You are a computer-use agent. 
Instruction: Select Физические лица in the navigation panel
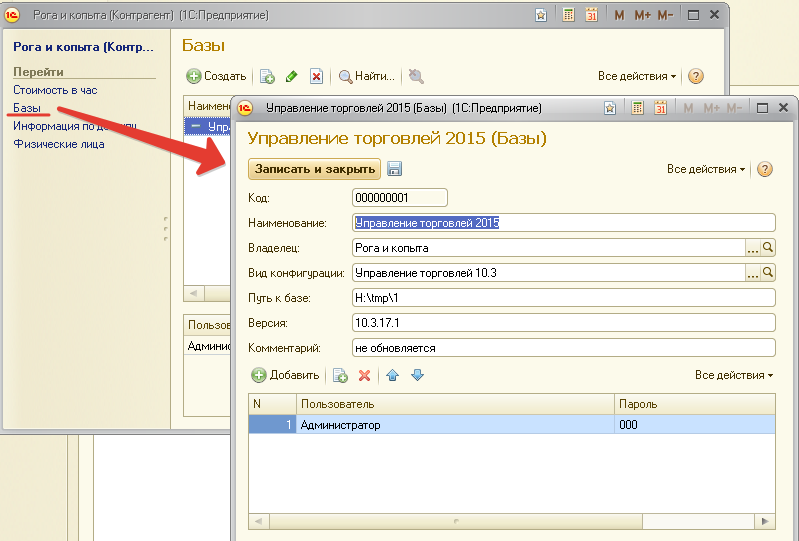pyautogui.click(x=58, y=144)
